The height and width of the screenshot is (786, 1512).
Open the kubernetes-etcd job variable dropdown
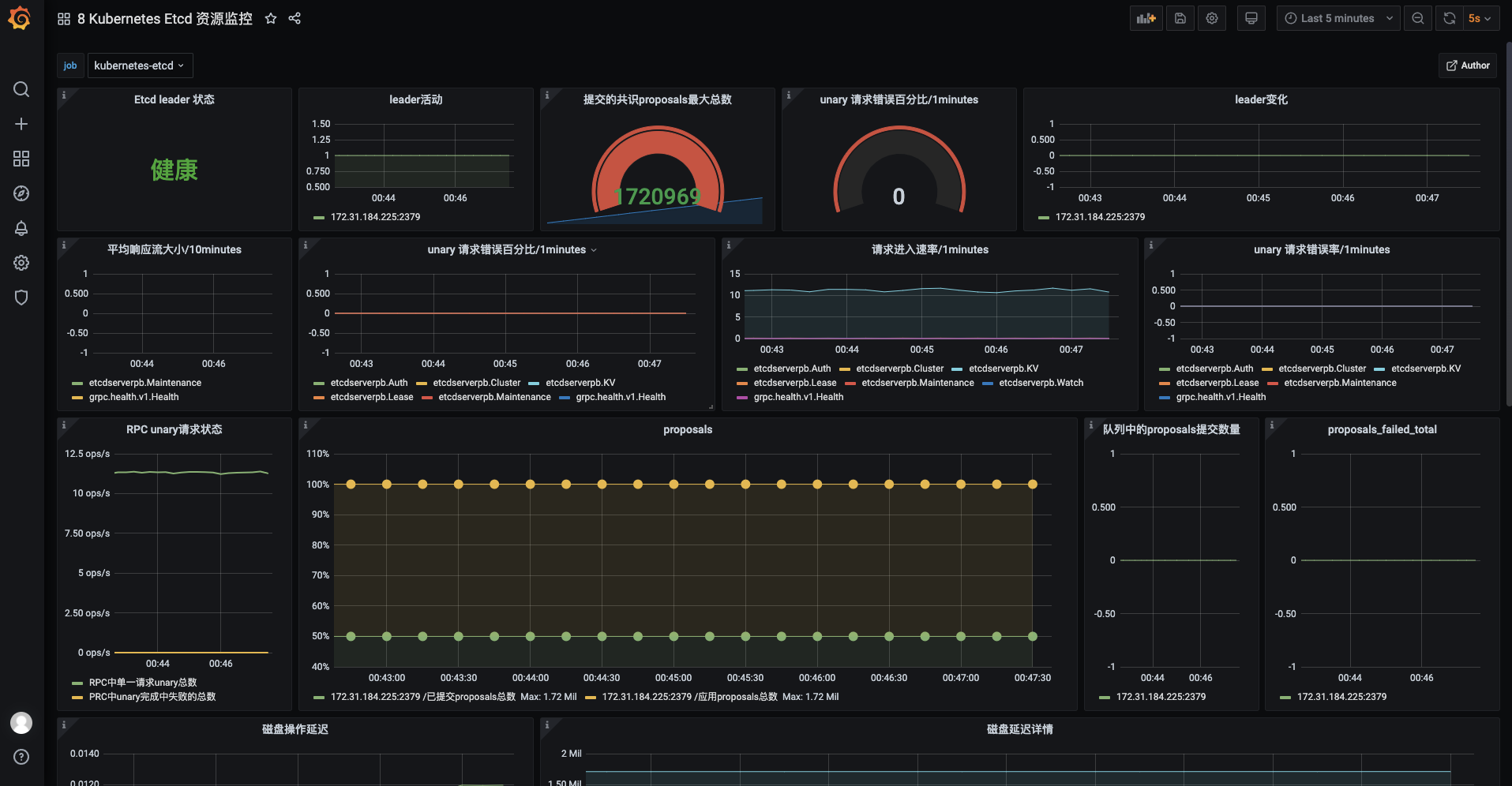140,65
